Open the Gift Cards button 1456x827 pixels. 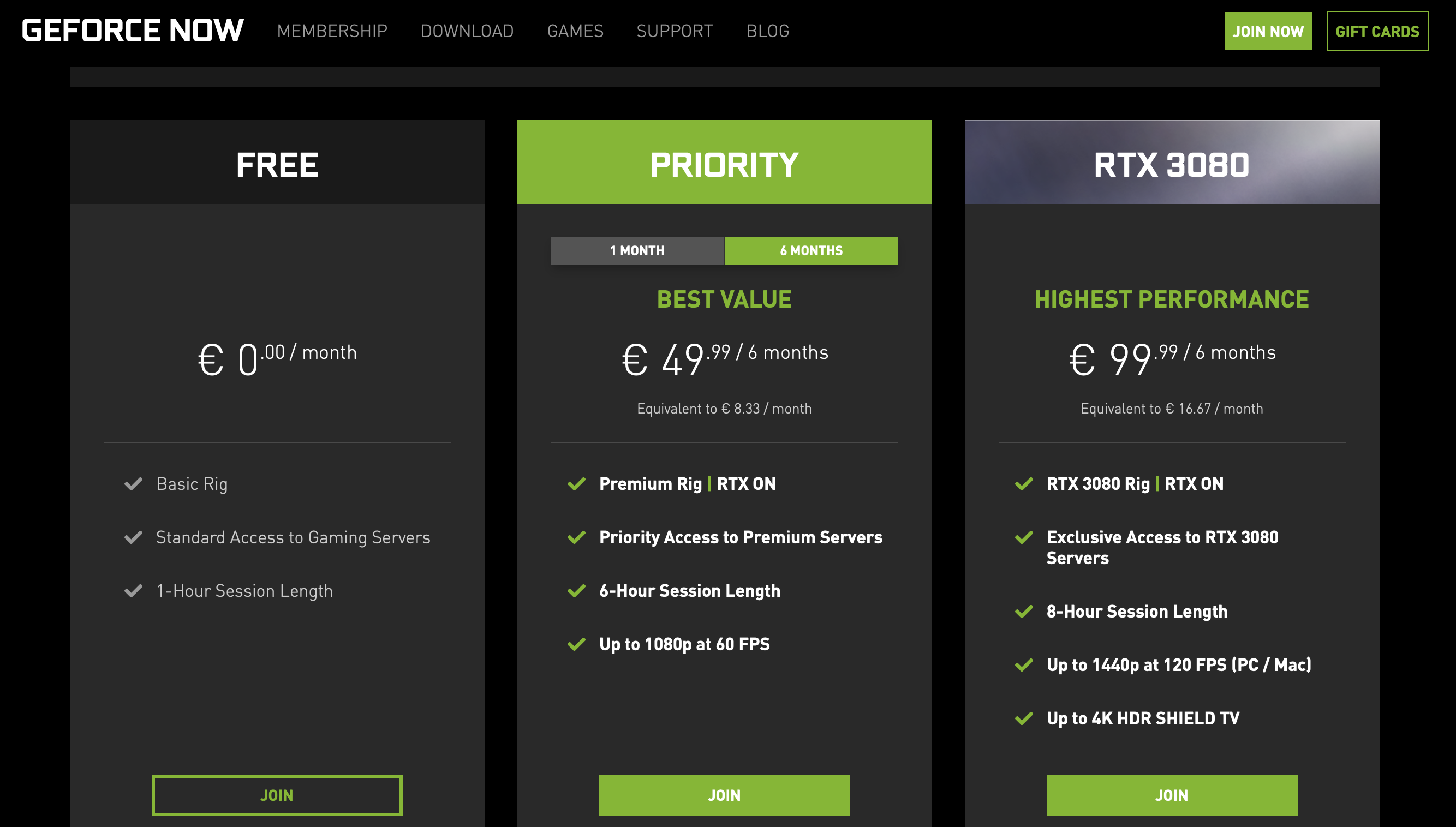(1377, 31)
